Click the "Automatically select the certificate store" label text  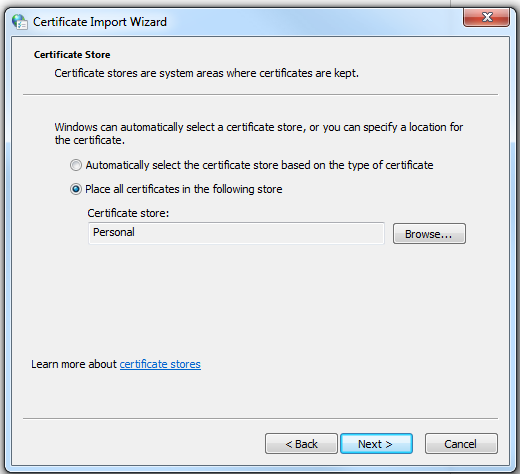259,165
